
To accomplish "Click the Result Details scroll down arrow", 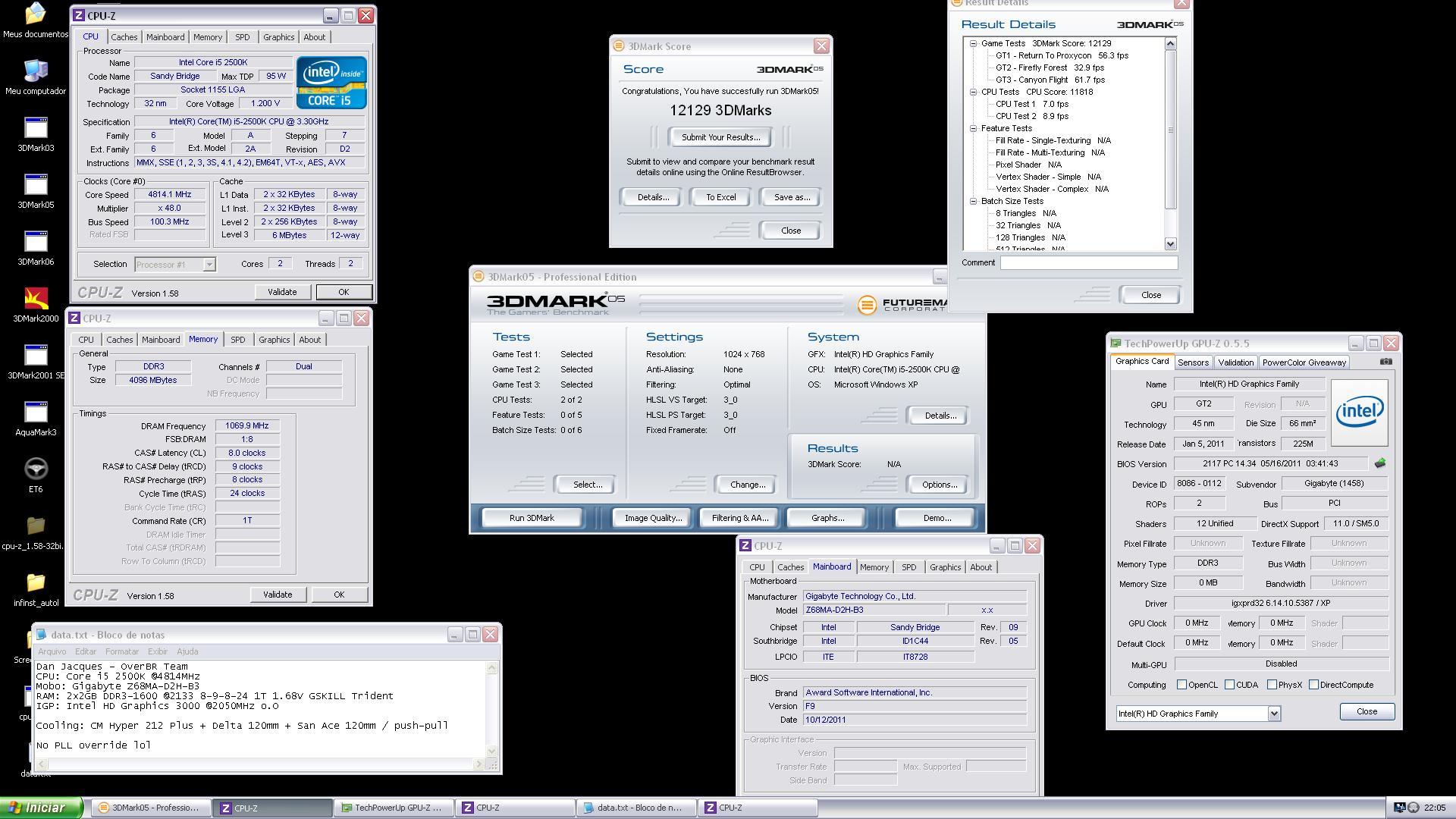I will point(1170,244).
